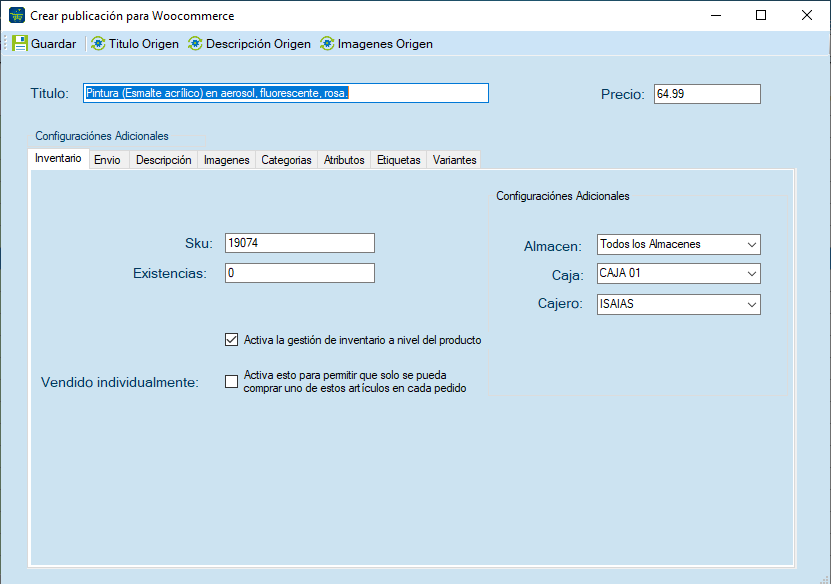Viewport: 831px width, 584px height.
Task: Select the Etiquetas tab
Action: click(x=399, y=160)
